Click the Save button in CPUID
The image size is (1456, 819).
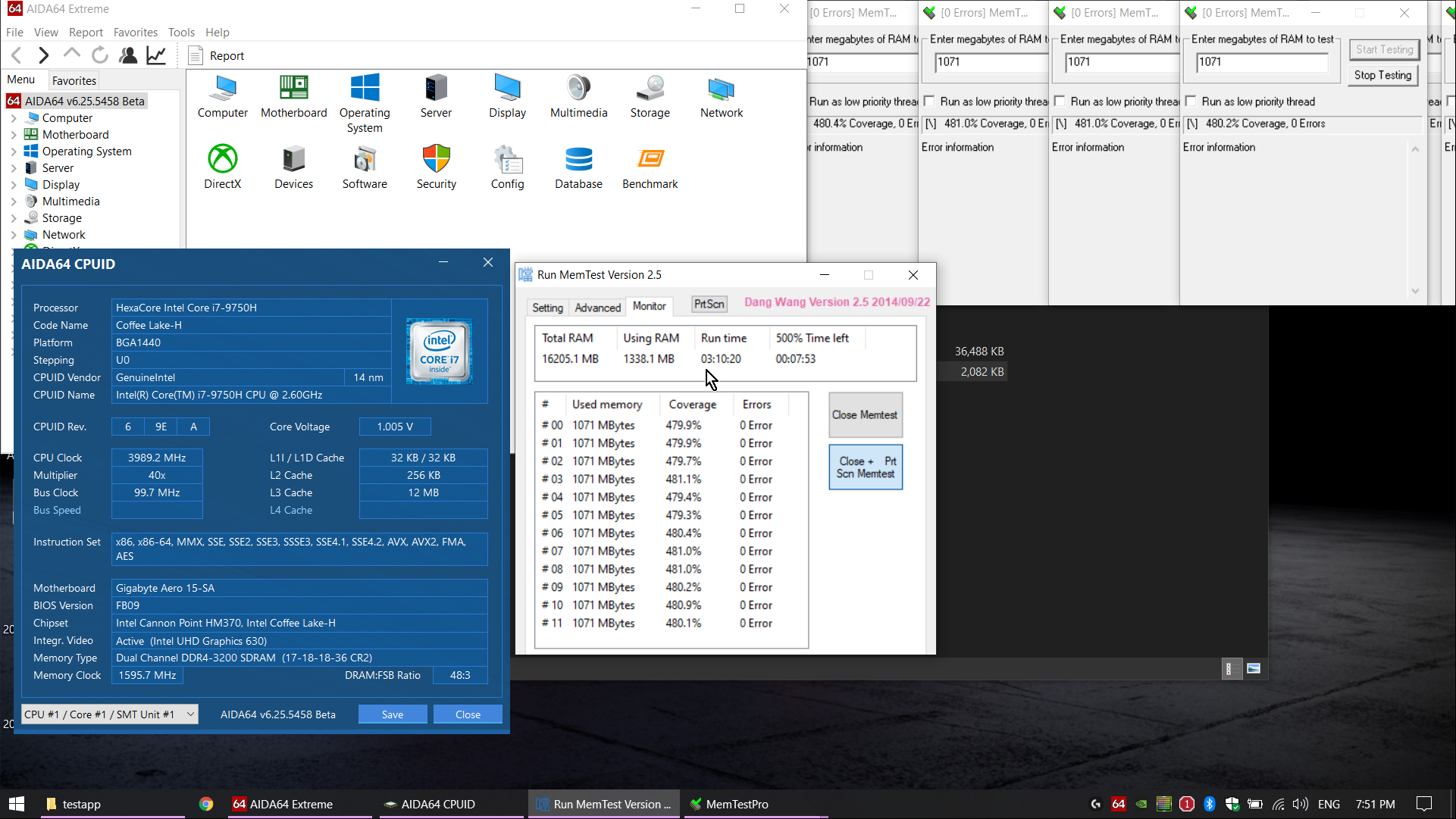coord(393,714)
